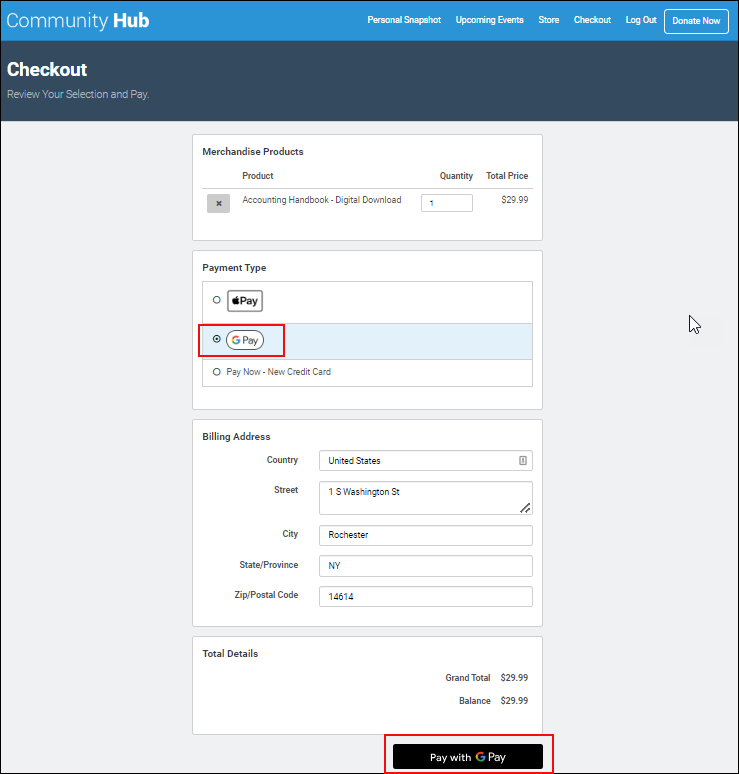
Task: Click the Apple Pay logo
Action: tap(244, 301)
